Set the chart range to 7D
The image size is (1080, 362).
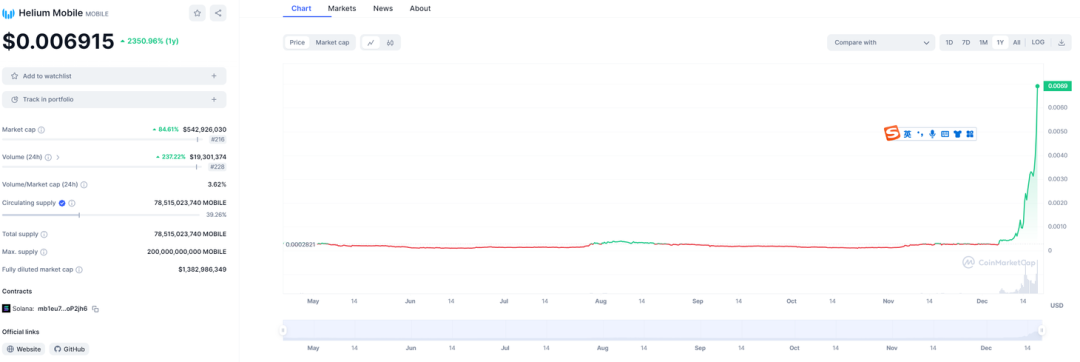point(966,43)
